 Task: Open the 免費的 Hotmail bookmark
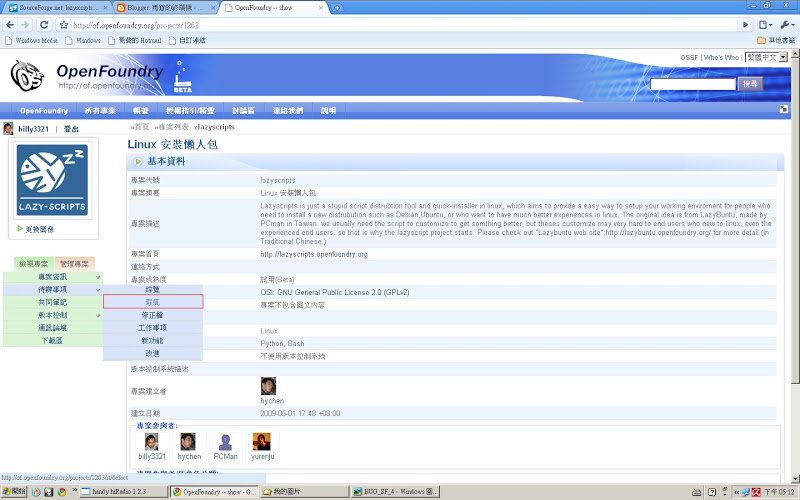tap(135, 40)
